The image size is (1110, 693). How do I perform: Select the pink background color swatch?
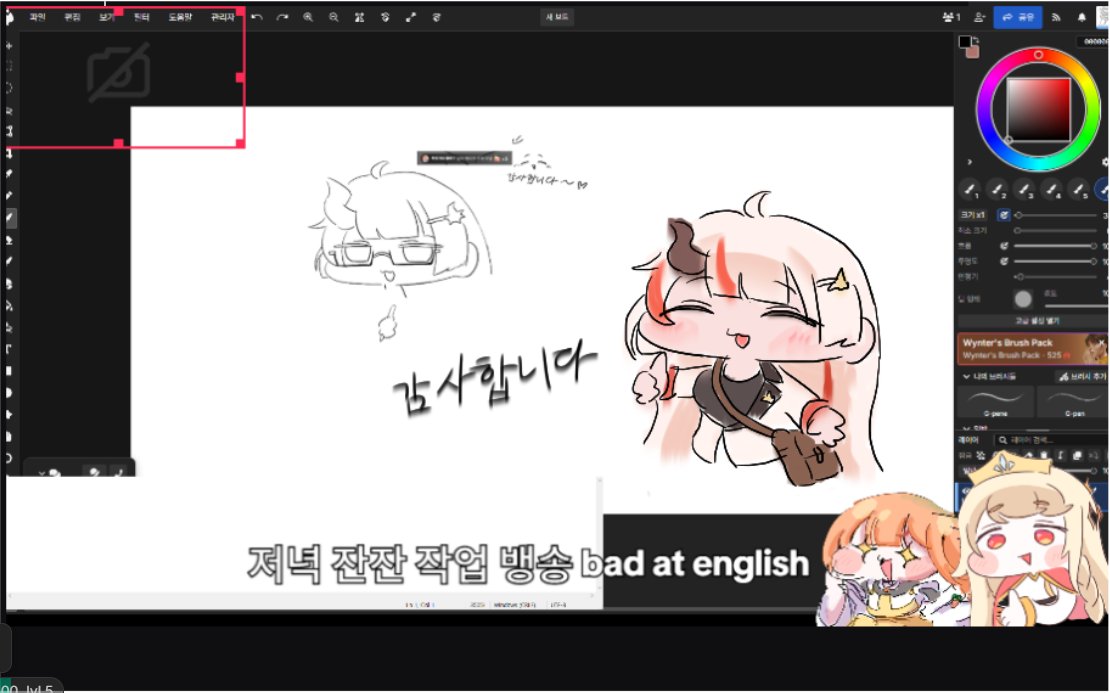(x=973, y=52)
